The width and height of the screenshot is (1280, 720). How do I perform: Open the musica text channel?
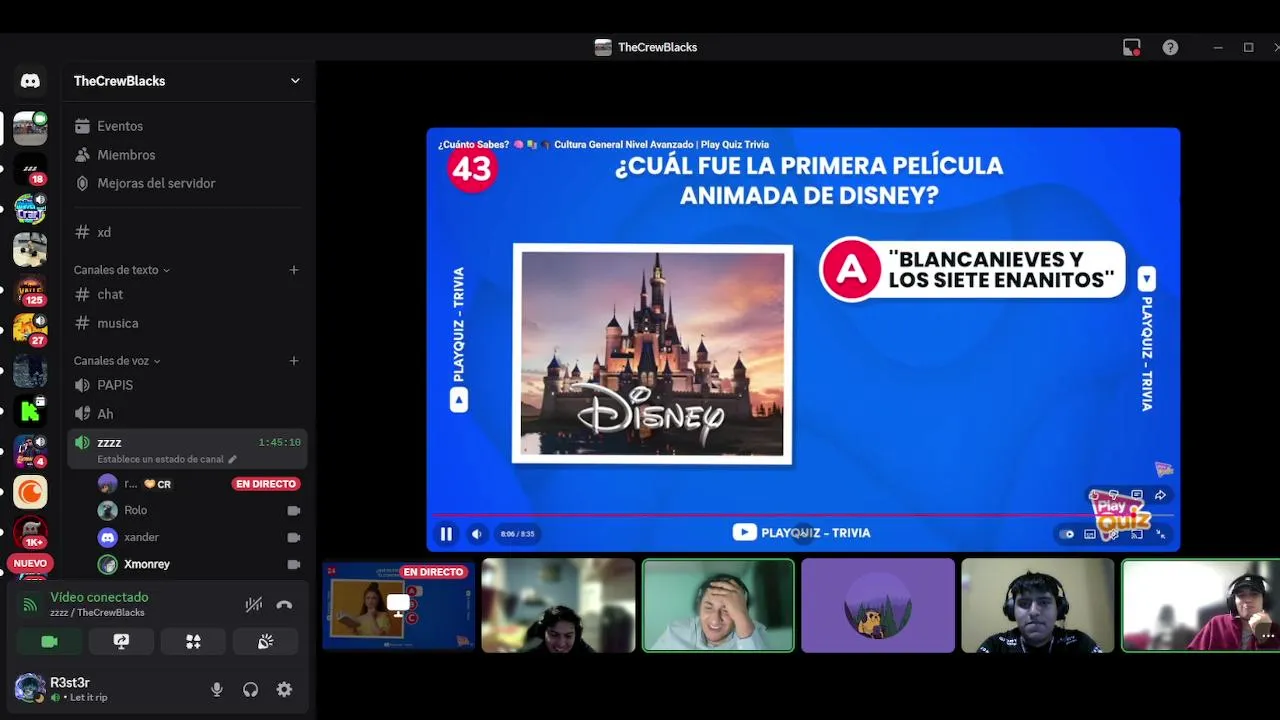[188, 323]
